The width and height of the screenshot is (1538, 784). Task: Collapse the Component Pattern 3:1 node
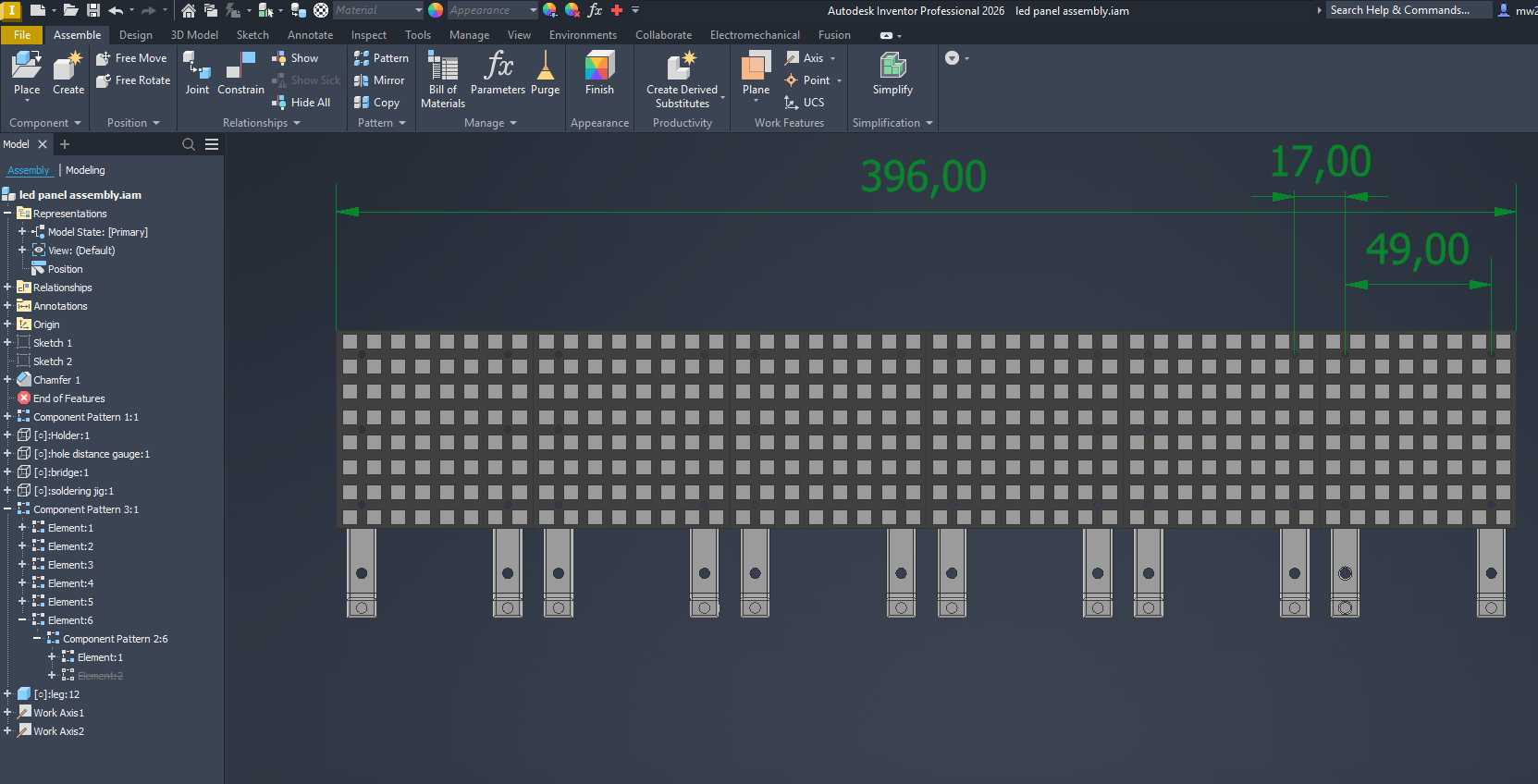(7, 509)
